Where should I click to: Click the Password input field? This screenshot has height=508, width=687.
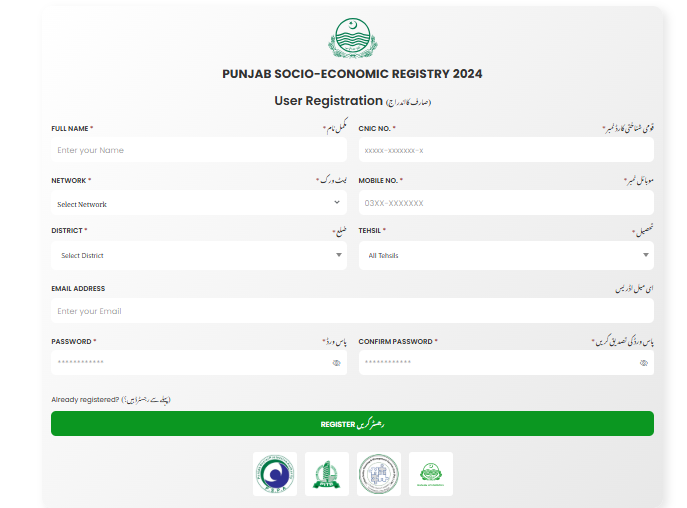pos(199,362)
